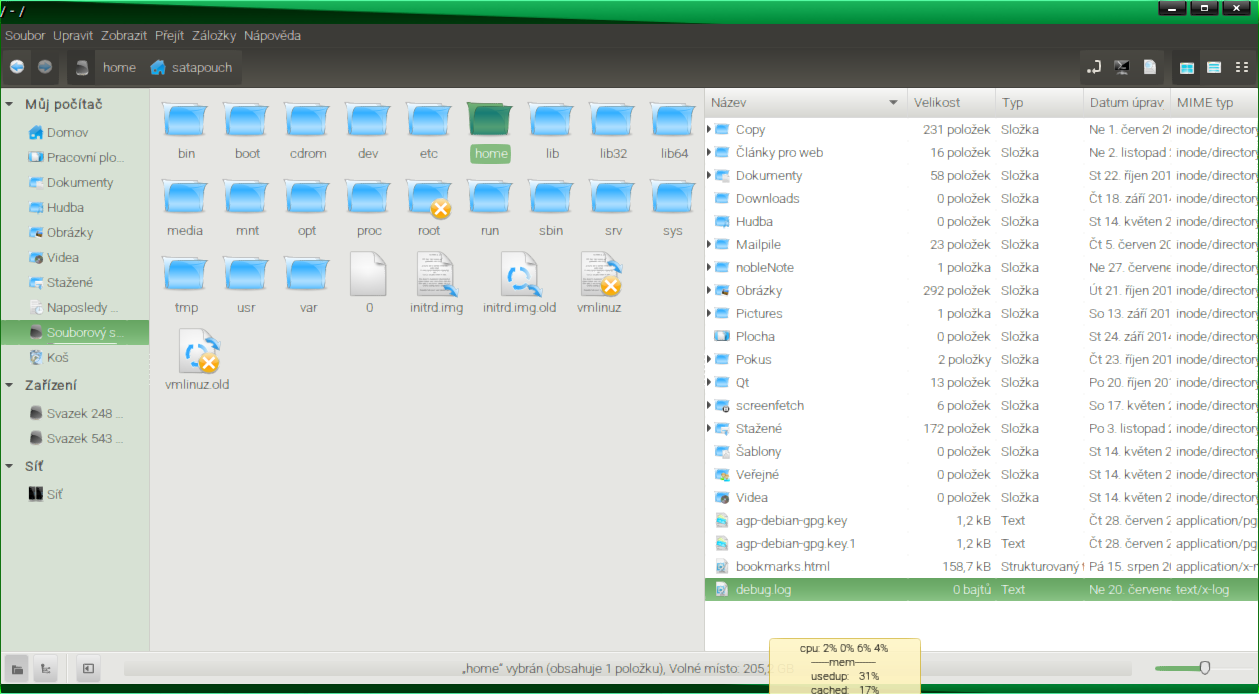This screenshot has height=694, width=1259.
Task: Select the file named 0
Action: pyautogui.click(x=369, y=274)
